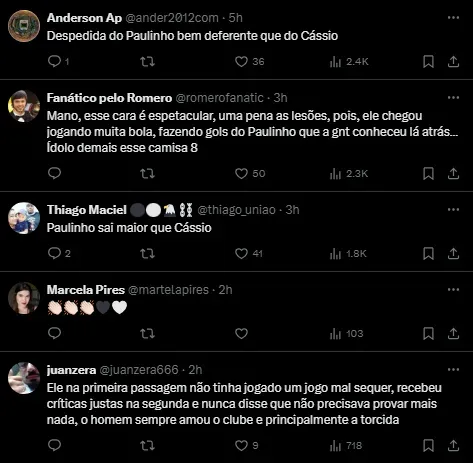Retweet Fanático pelo Romero's post
473x463 pixels.
click(147, 174)
